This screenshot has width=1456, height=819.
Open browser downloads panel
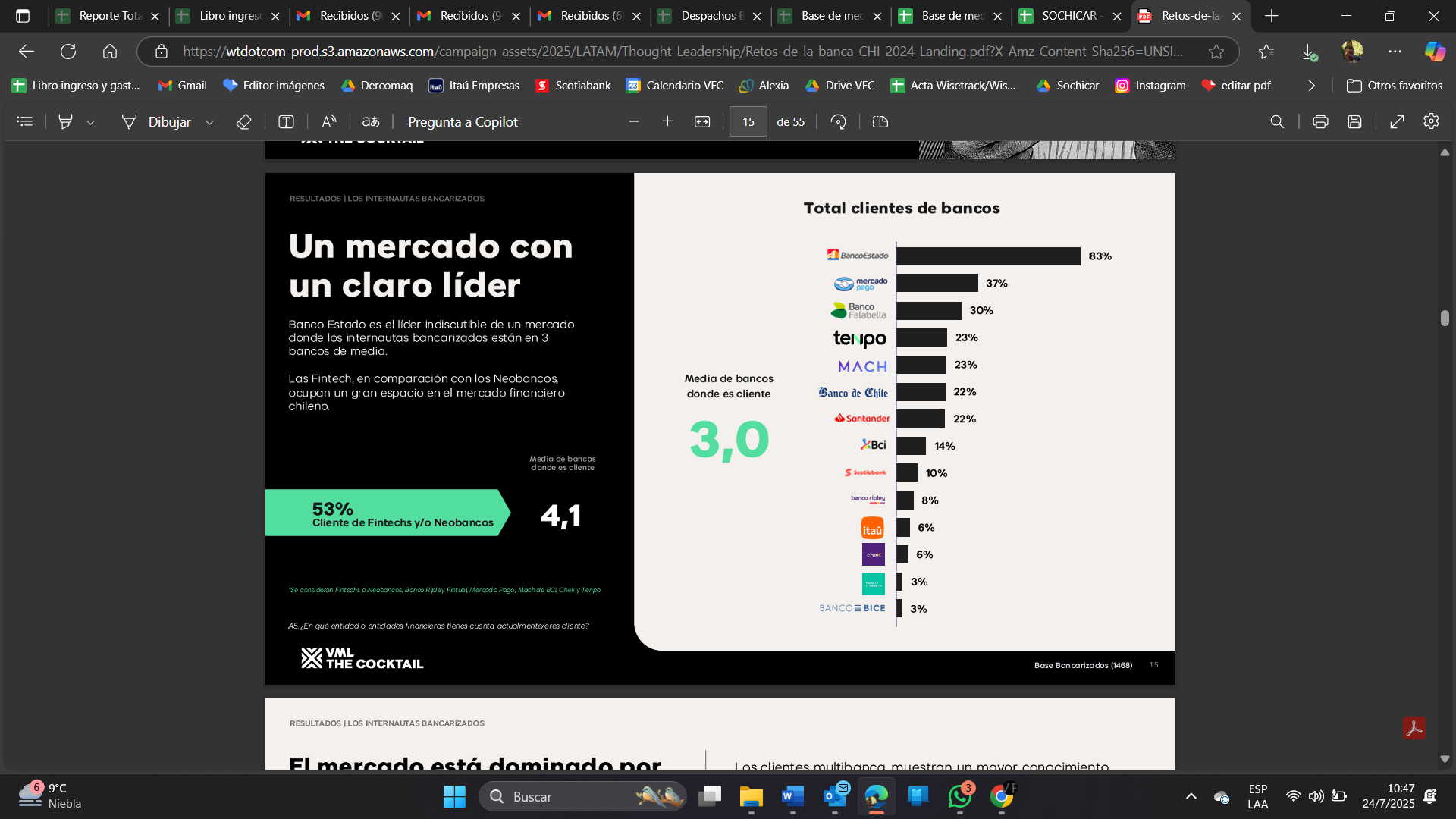(x=1310, y=52)
